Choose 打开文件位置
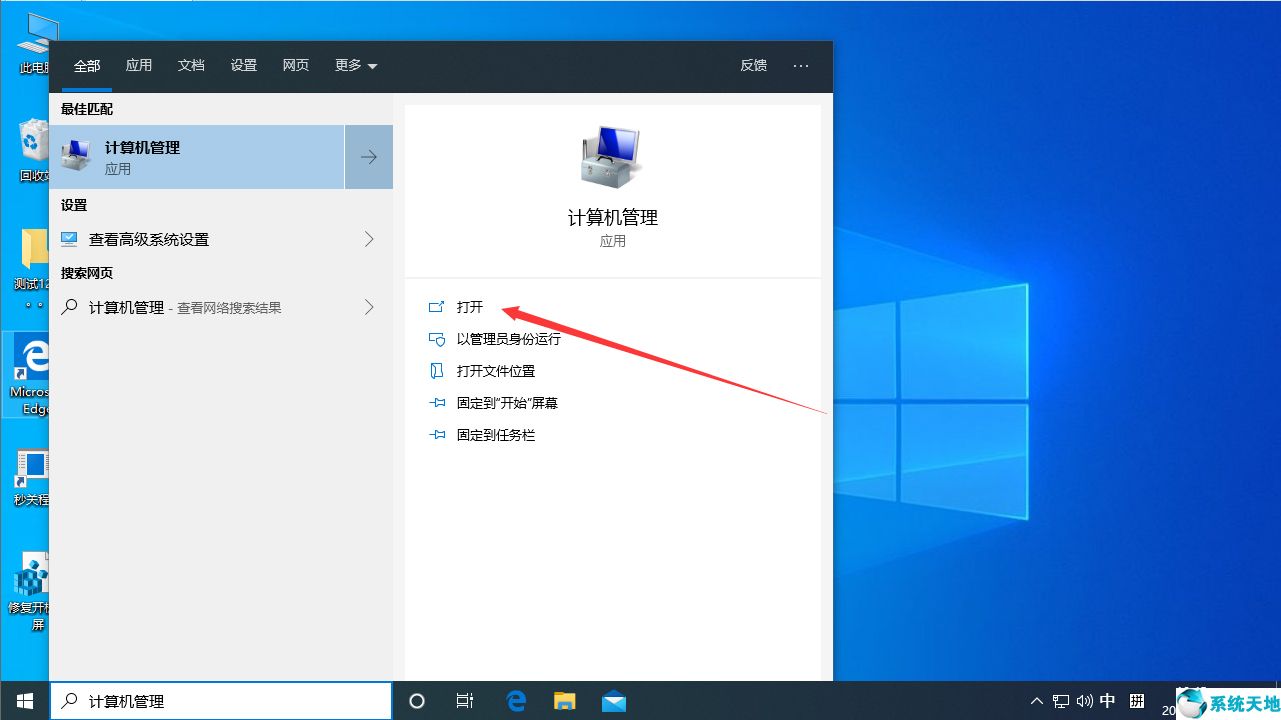 (496, 371)
